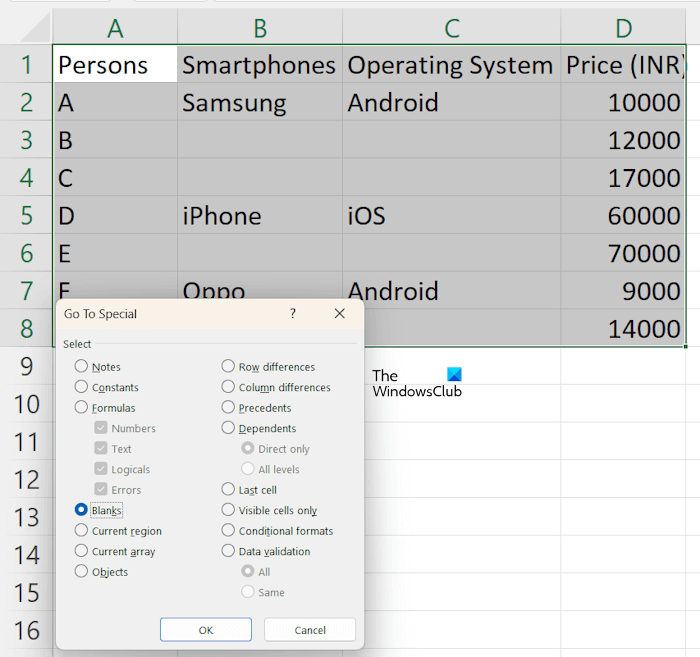Viewport: 700px width, 657px height.
Task: Select column D header
Action: point(624,28)
